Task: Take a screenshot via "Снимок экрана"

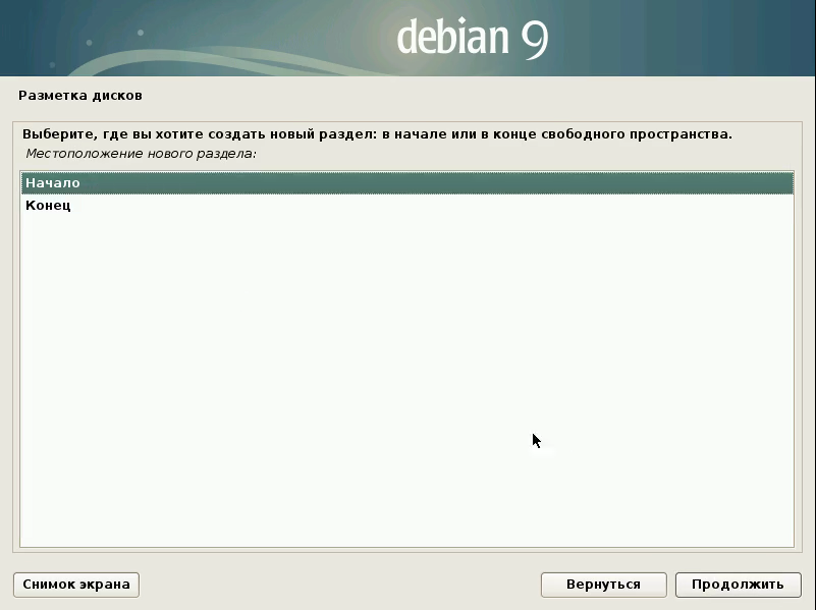Action: click(76, 584)
